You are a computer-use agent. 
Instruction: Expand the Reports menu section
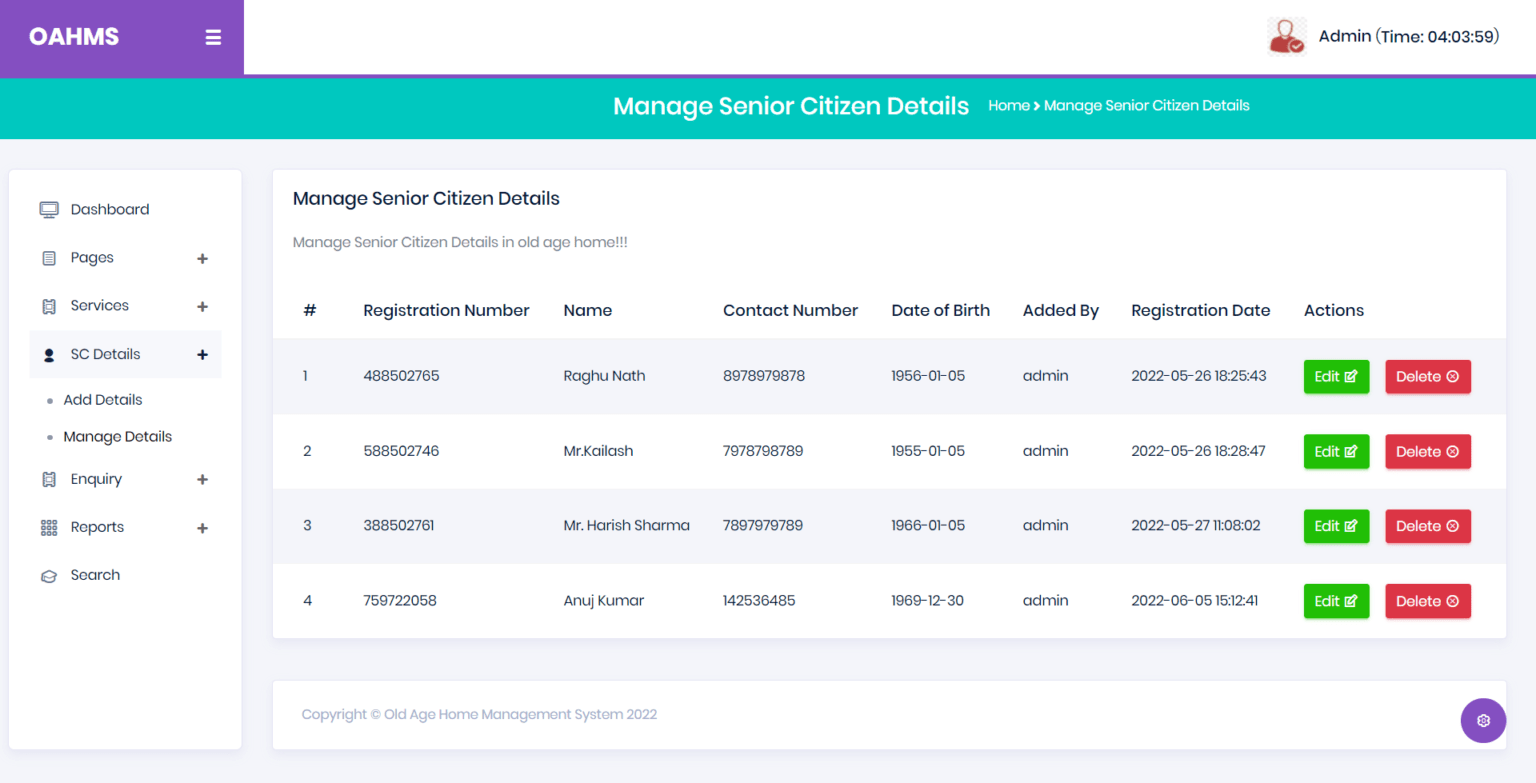point(202,527)
